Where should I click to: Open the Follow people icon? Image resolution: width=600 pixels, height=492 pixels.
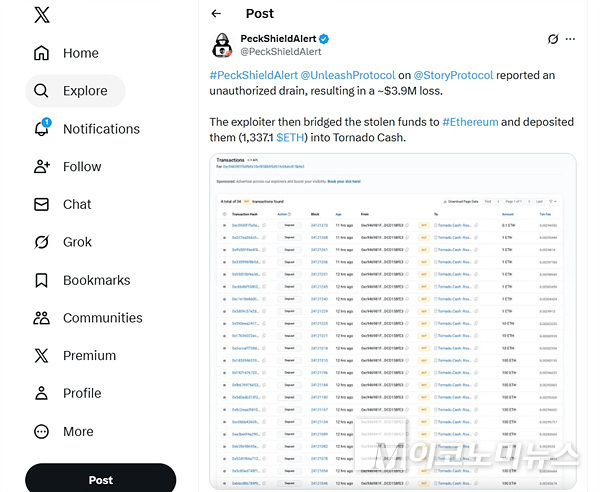pos(42,166)
